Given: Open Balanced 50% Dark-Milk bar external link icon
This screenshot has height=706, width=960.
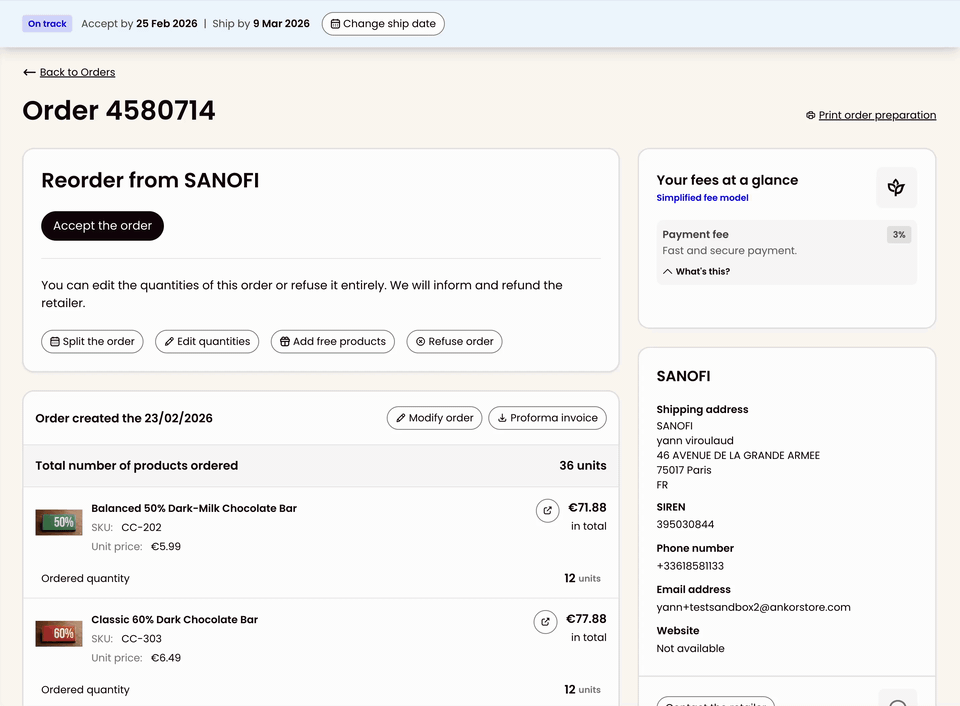Looking at the screenshot, I should point(547,511).
